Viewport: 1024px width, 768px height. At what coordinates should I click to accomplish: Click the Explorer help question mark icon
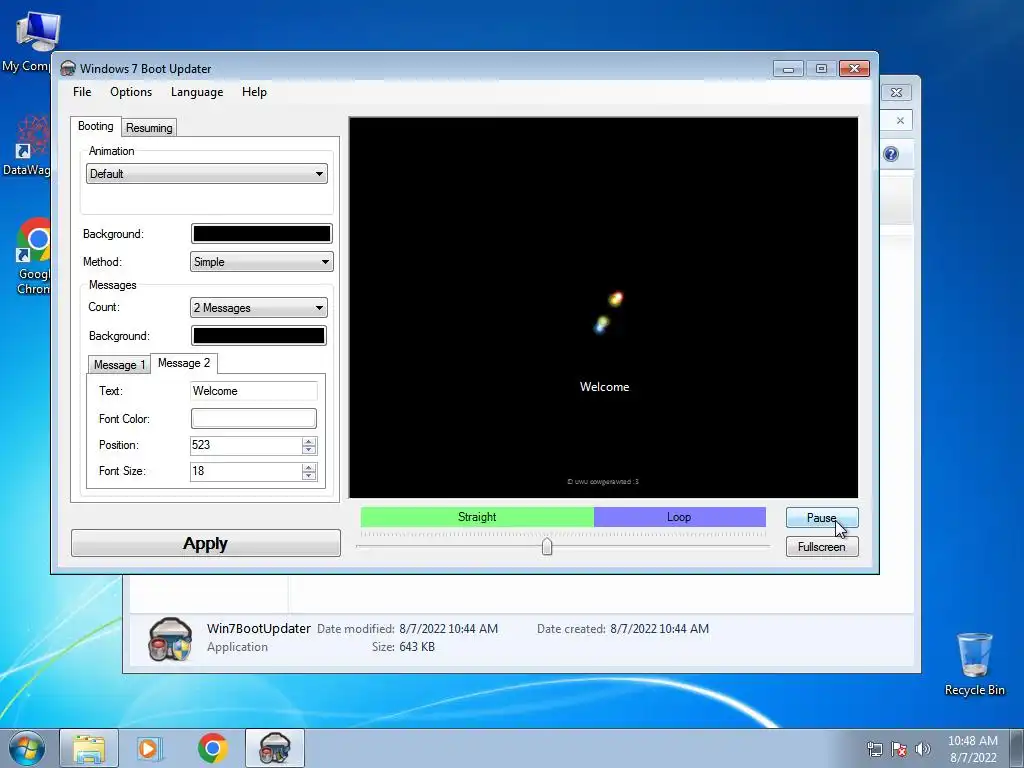pyautogui.click(x=891, y=154)
